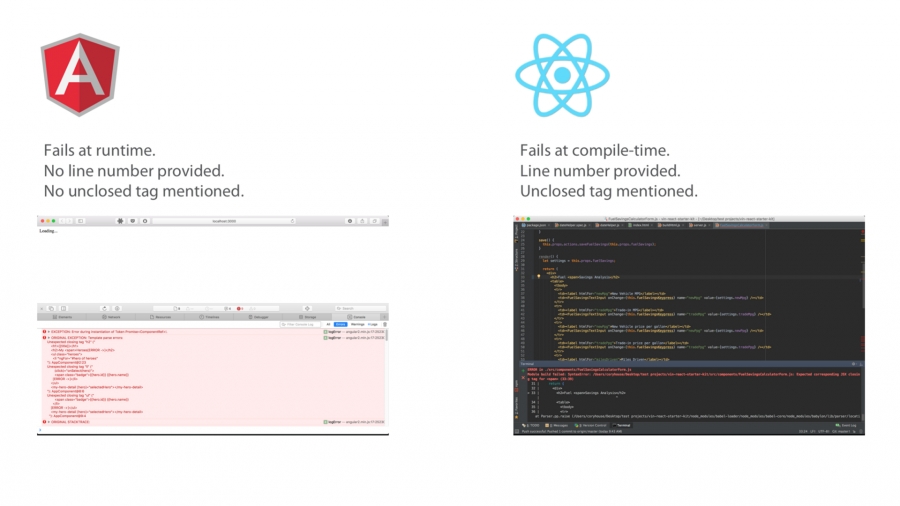Click the red errors count in inspector dashboard
The width and height of the screenshot is (900, 506).
pos(240,309)
